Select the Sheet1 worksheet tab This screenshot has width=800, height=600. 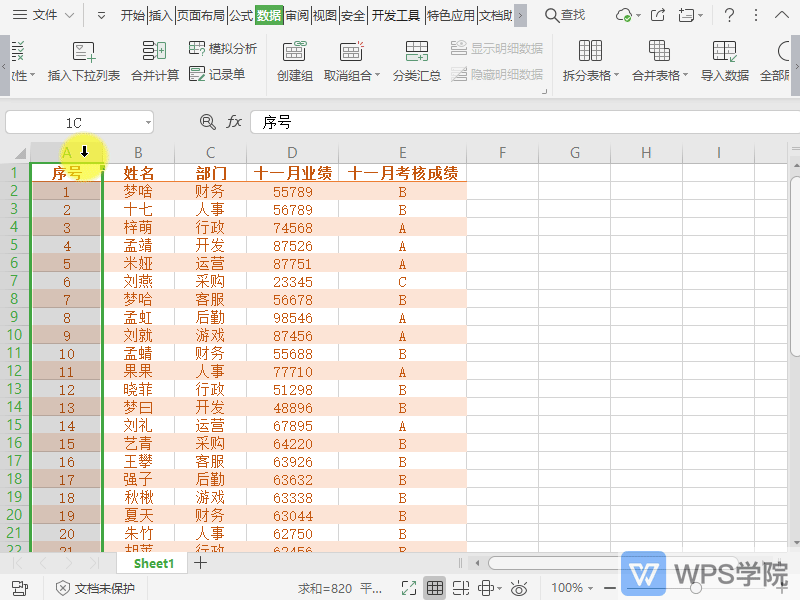(x=153, y=563)
